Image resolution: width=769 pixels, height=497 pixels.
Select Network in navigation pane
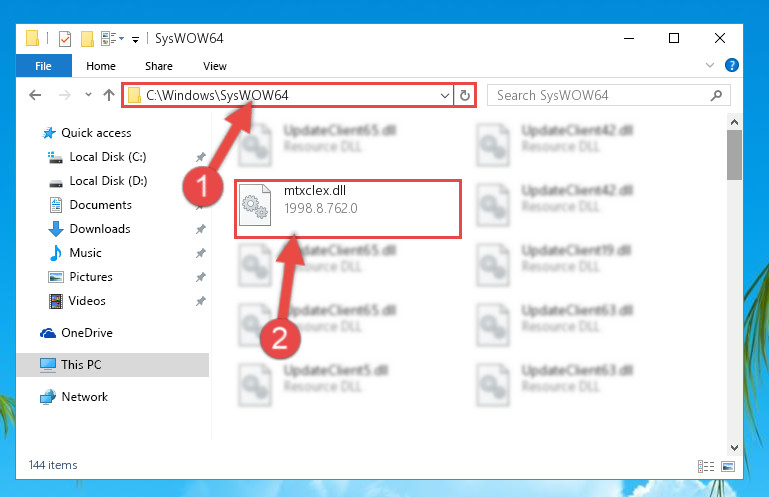(x=84, y=397)
